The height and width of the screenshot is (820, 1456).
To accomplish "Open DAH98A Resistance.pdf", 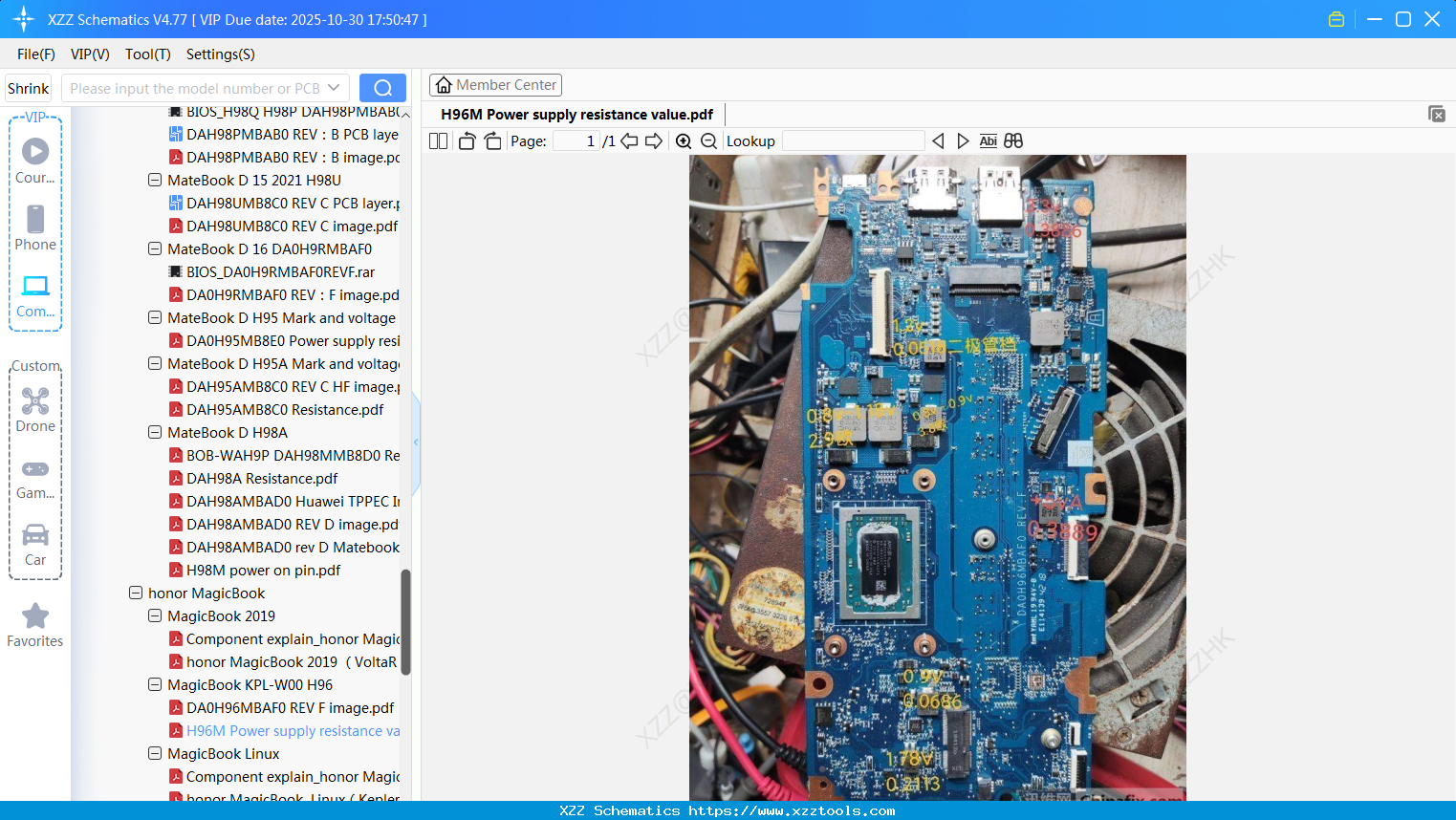I will pos(253,478).
